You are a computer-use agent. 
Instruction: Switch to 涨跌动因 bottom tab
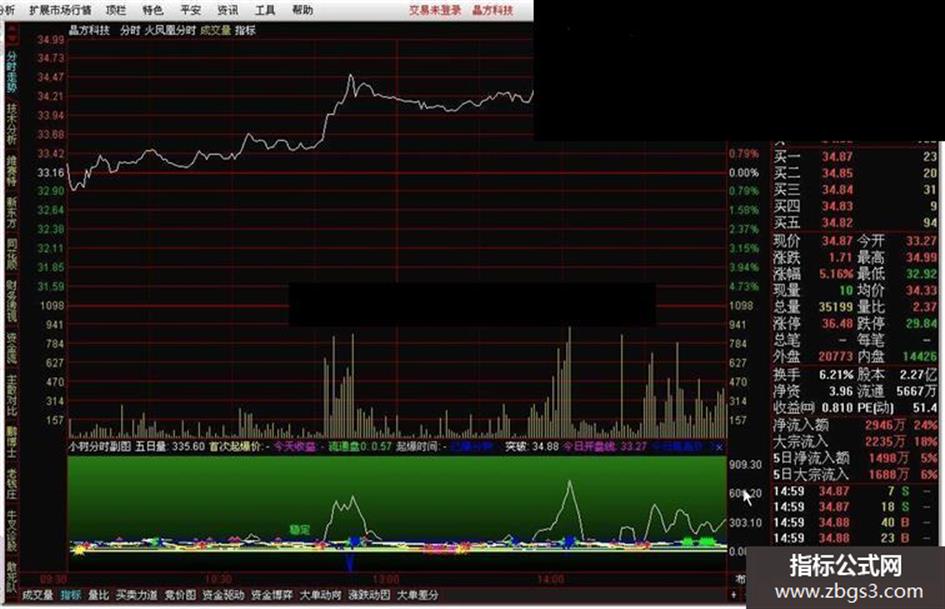pos(369,595)
